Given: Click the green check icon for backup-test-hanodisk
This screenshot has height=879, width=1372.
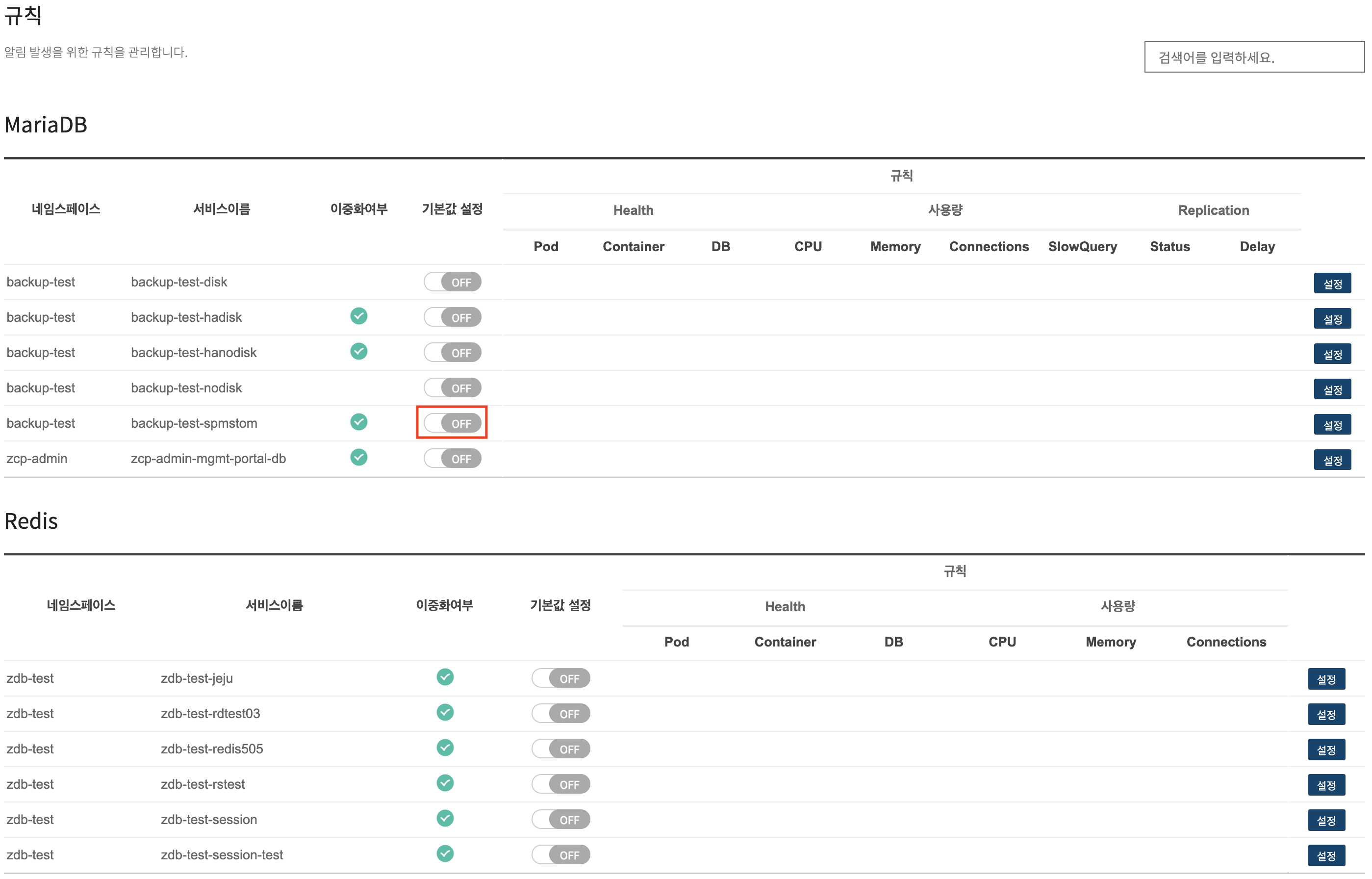Looking at the screenshot, I should point(358,352).
